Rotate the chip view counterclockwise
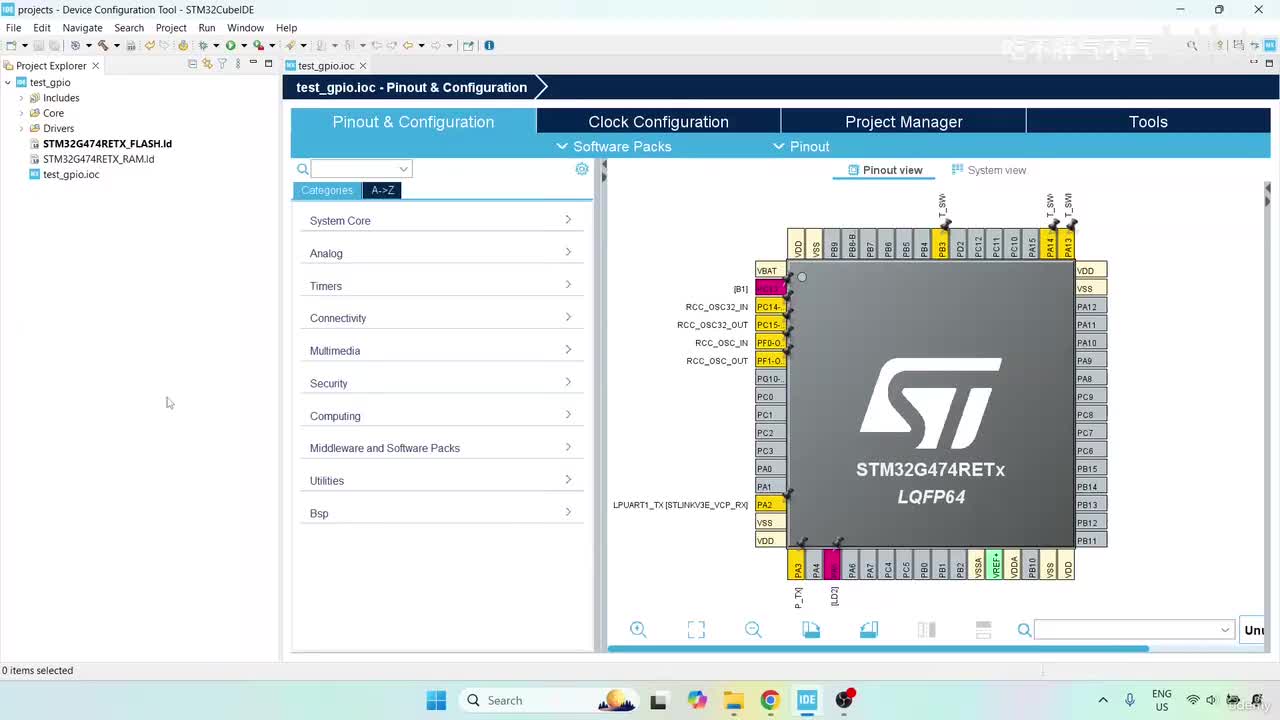The height and width of the screenshot is (720, 1280). 869,629
